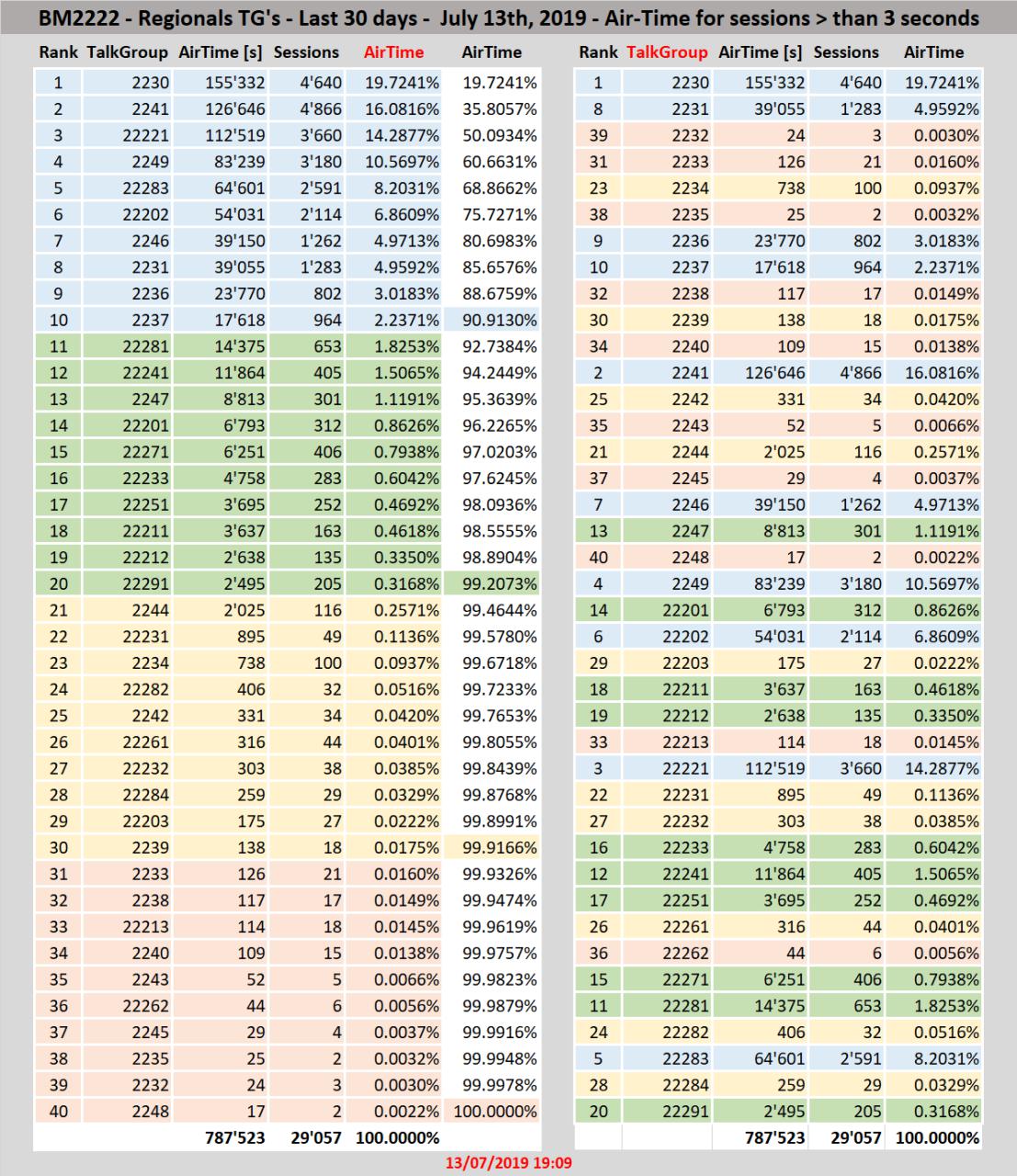Click the "99.8991%" entry
Screen dimensions: 1017x1176
pyautogui.click(x=492, y=821)
